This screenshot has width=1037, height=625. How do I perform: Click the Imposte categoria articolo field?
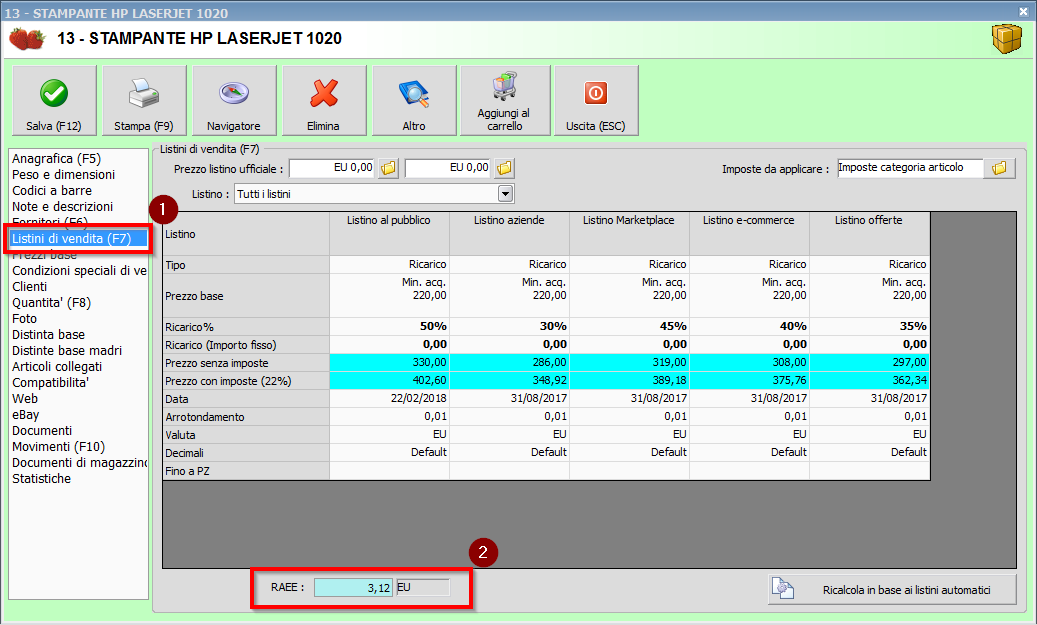(x=910, y=168)
